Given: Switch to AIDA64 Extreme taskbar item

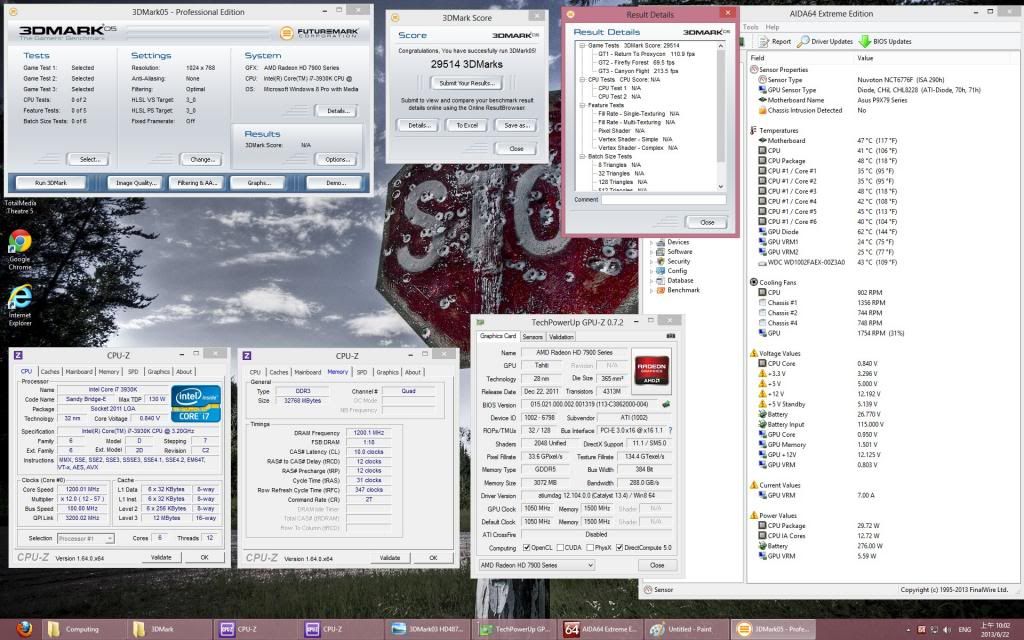Looking at the screenshot, I should click(601, 629).
